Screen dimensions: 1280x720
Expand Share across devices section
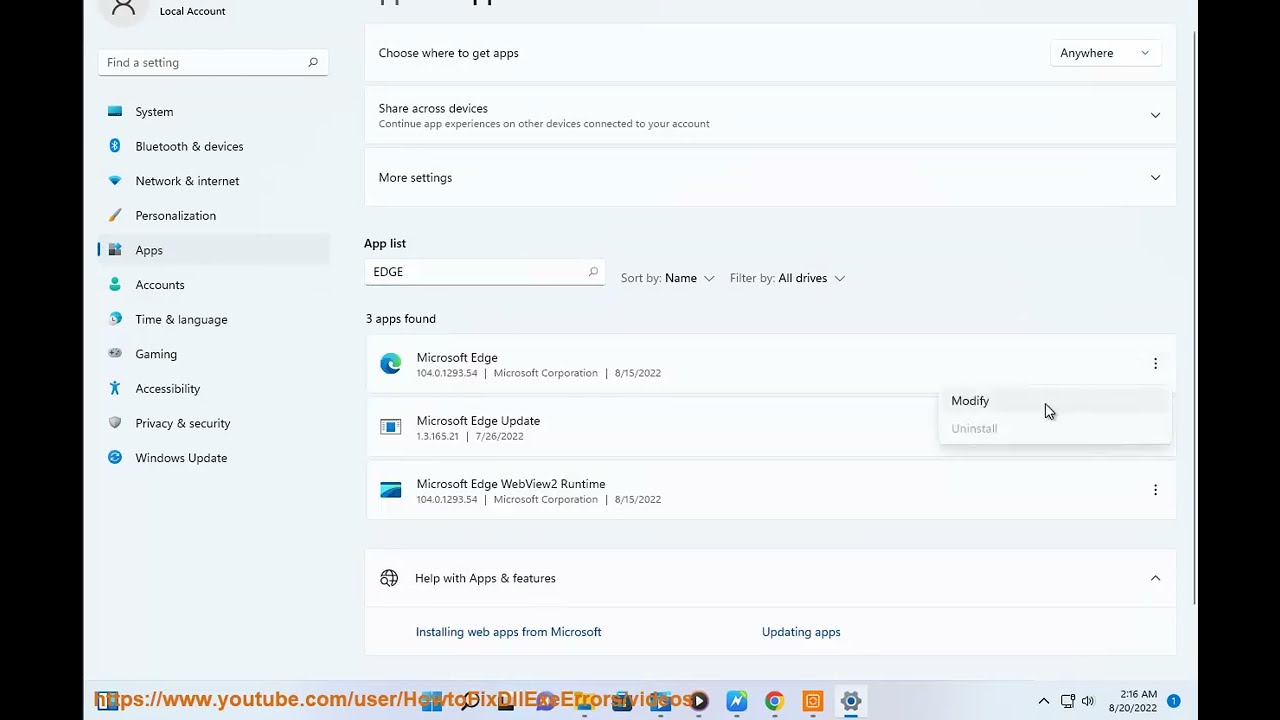[x=1155, y=115]
